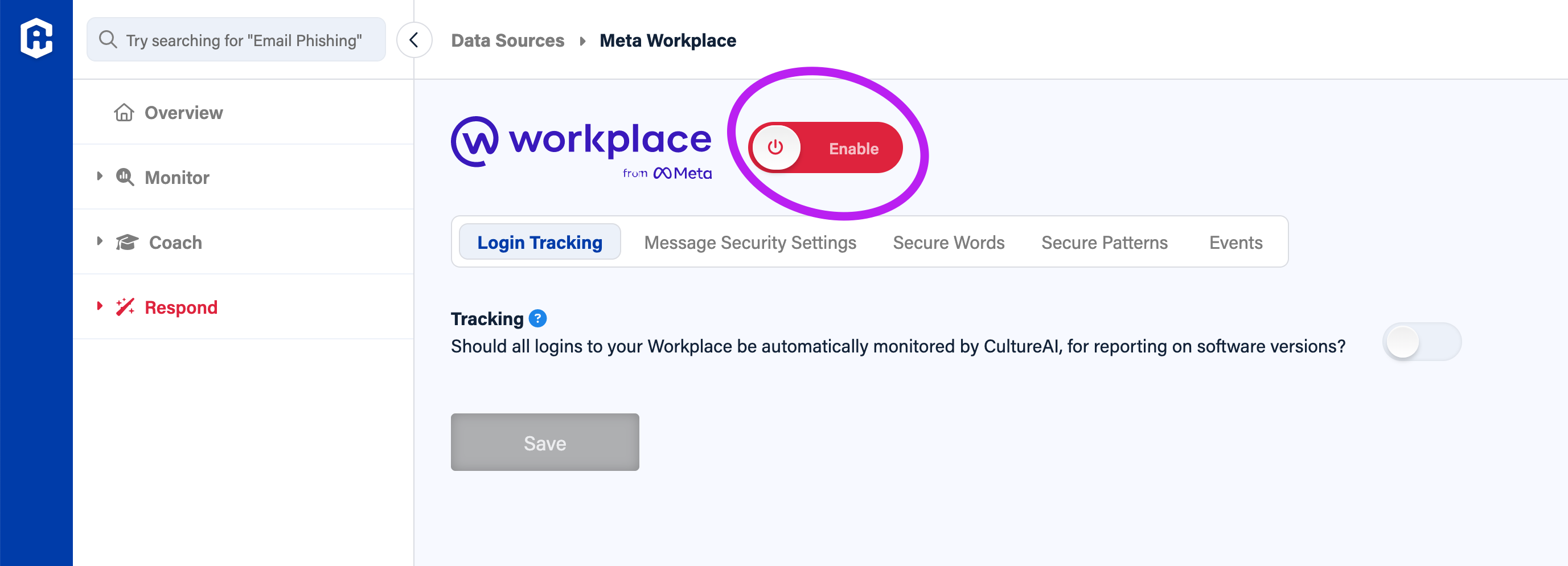The image size is (1568, 566).
Task: Open the Tracking help question icon
Action: [x=537, y=318]
